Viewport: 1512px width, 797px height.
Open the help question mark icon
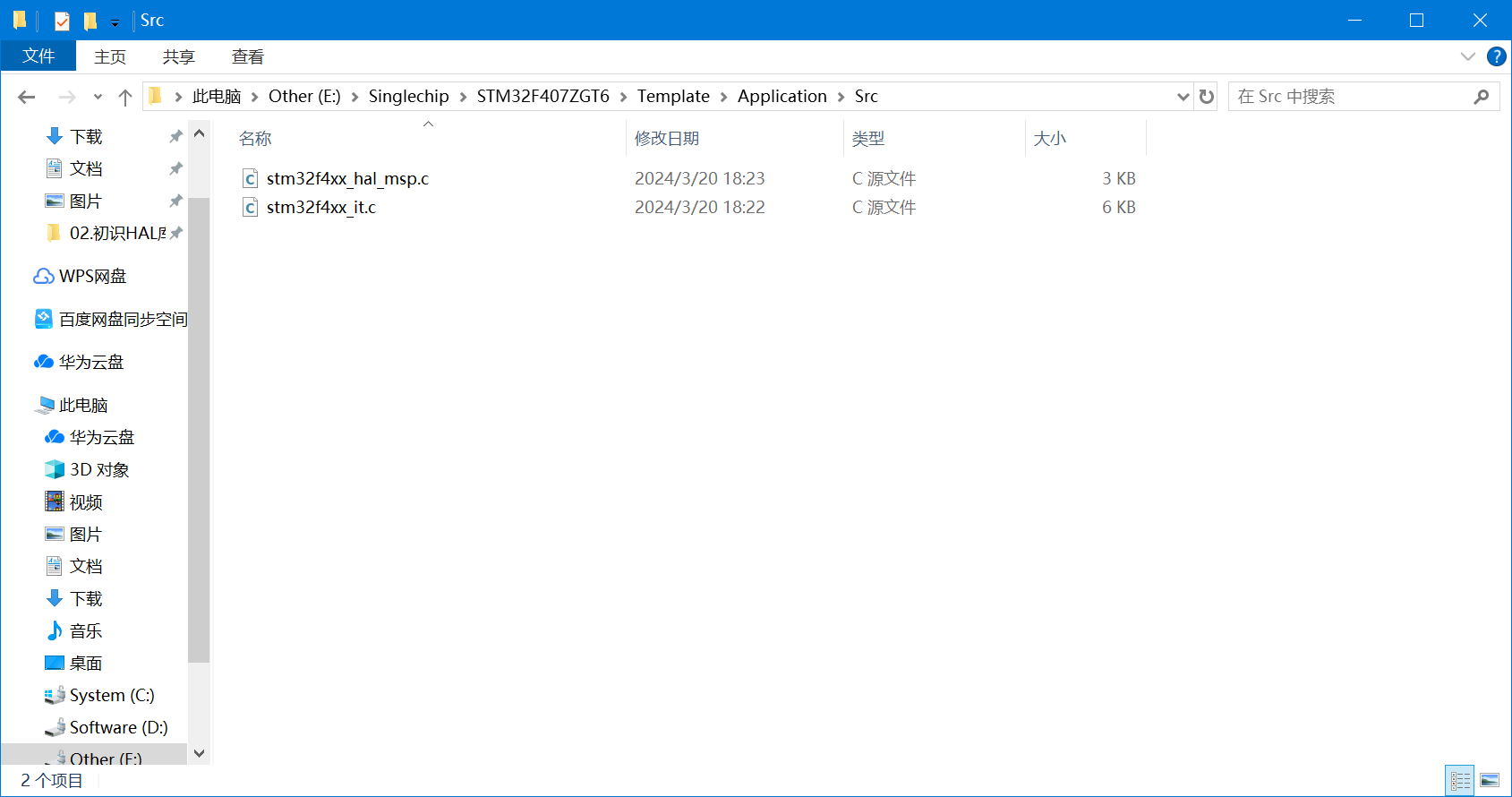click(x=1496, y=56)
